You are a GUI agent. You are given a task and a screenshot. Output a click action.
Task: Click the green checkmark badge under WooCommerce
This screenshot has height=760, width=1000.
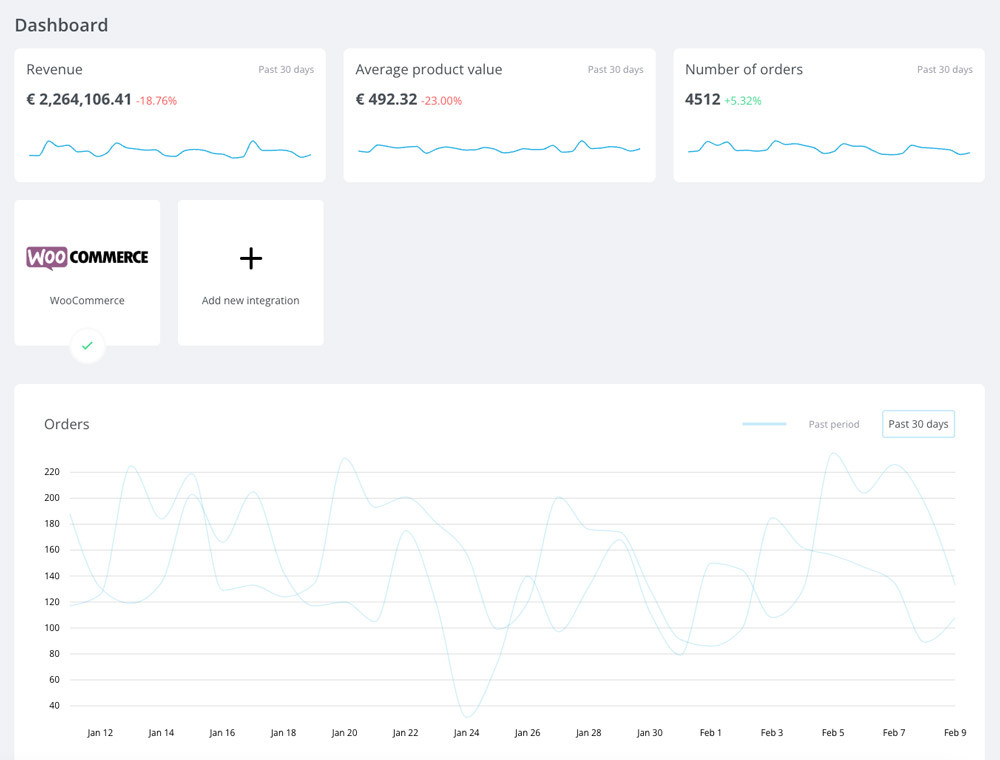click(x=87, y=346)
